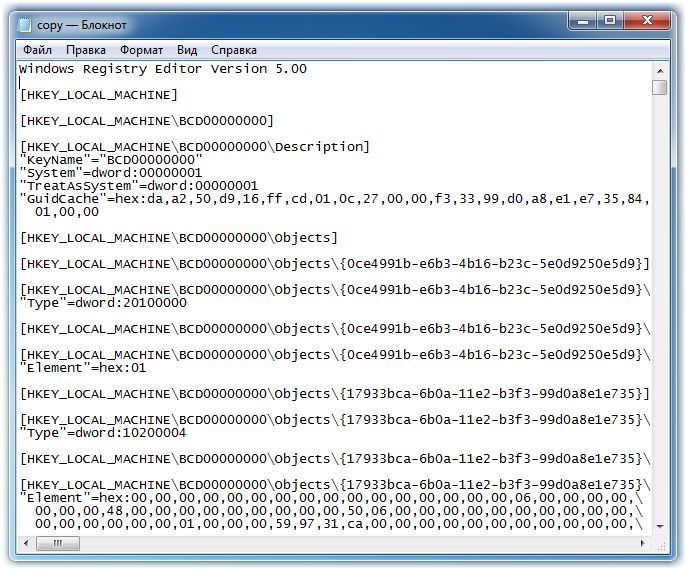This screenshot has height=570, width=687.
Task: Open the Правка menu
Action: pyautogui.click(x=86, y=50)
